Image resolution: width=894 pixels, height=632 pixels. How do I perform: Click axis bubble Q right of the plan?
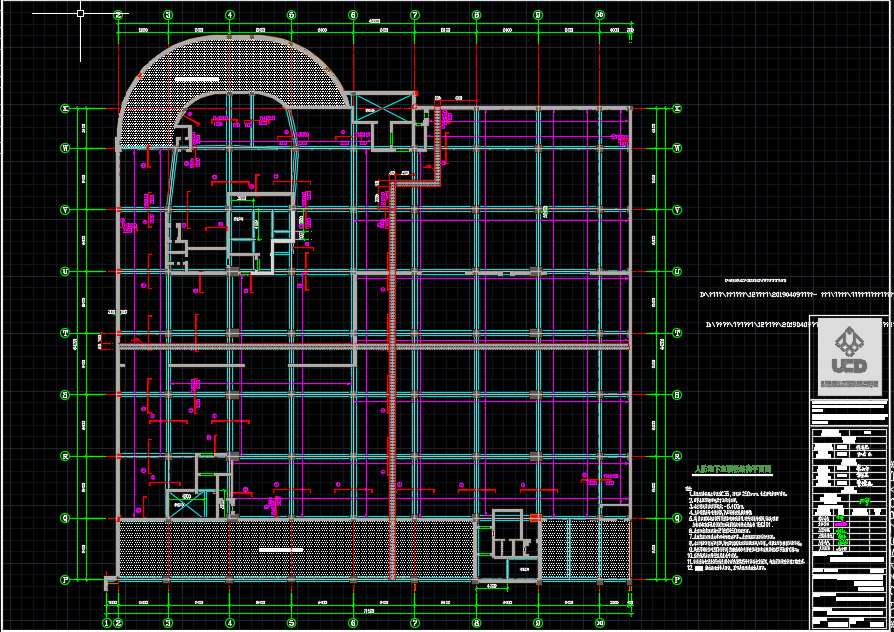point(677,518)
